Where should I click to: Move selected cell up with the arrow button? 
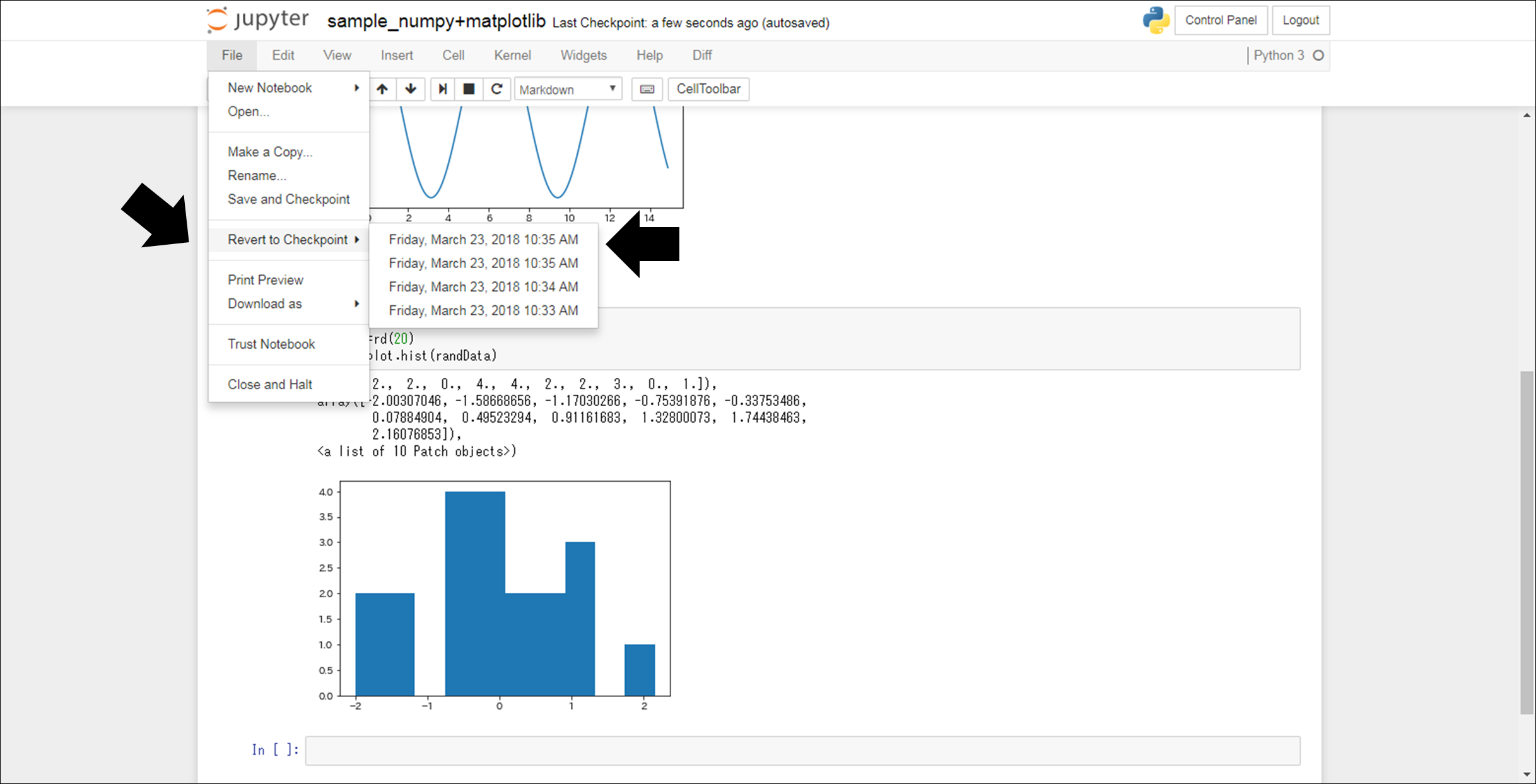pos(382,89)
